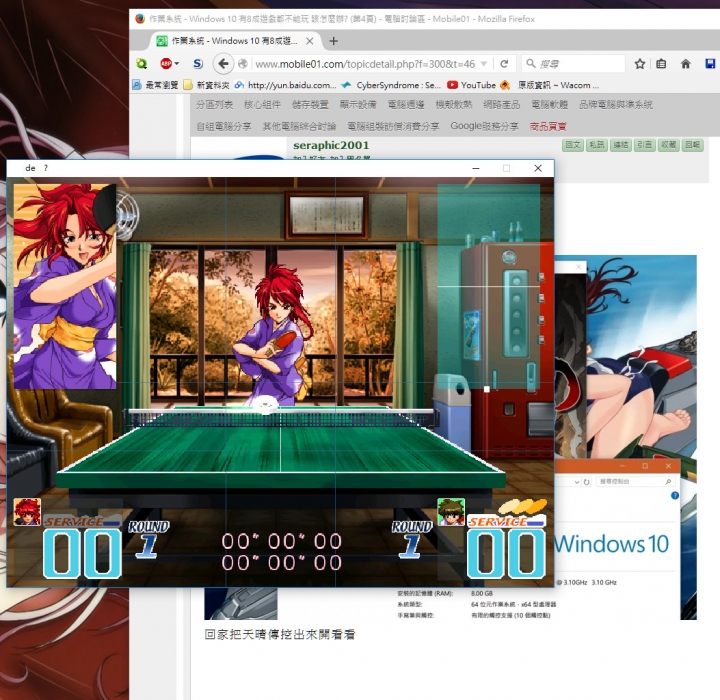Open the Google服務分享 sub-forum link

[x=484, y=126]
